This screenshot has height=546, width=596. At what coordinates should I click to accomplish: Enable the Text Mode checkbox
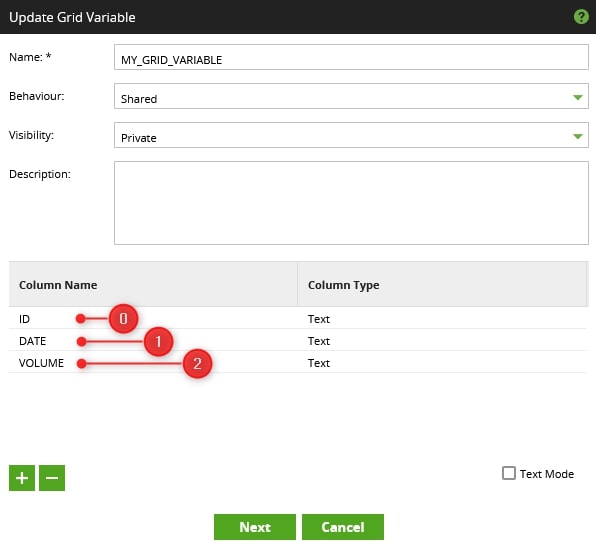509,473
